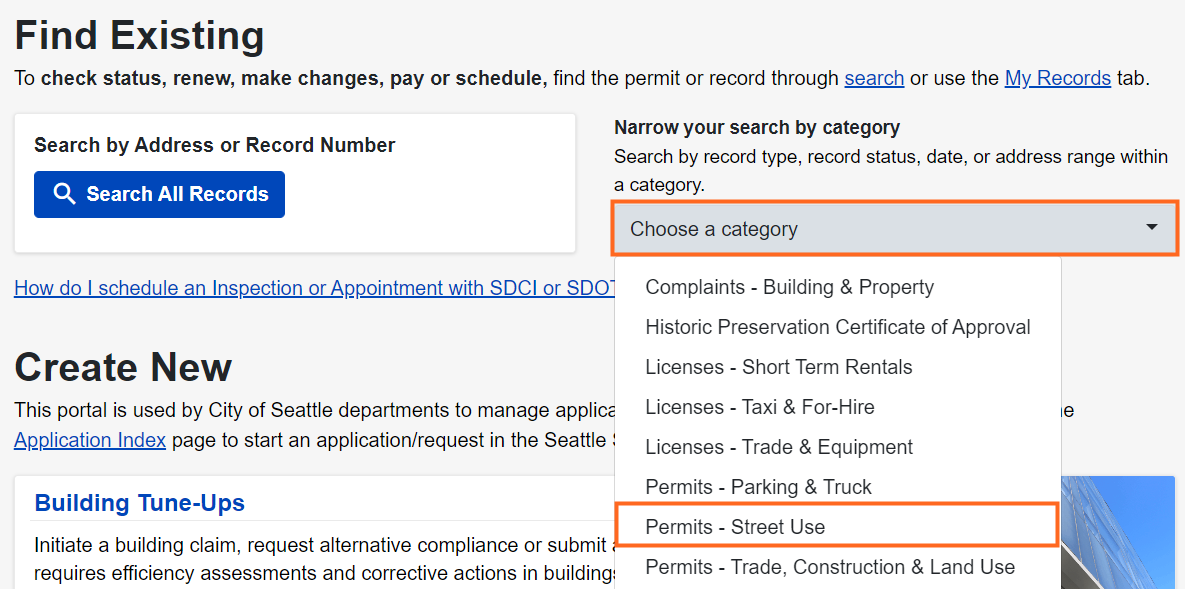Screen dimensions: 1185x589
Task: Pick Licenses - Taxi & For-Hire category
Action: (759, 407)
